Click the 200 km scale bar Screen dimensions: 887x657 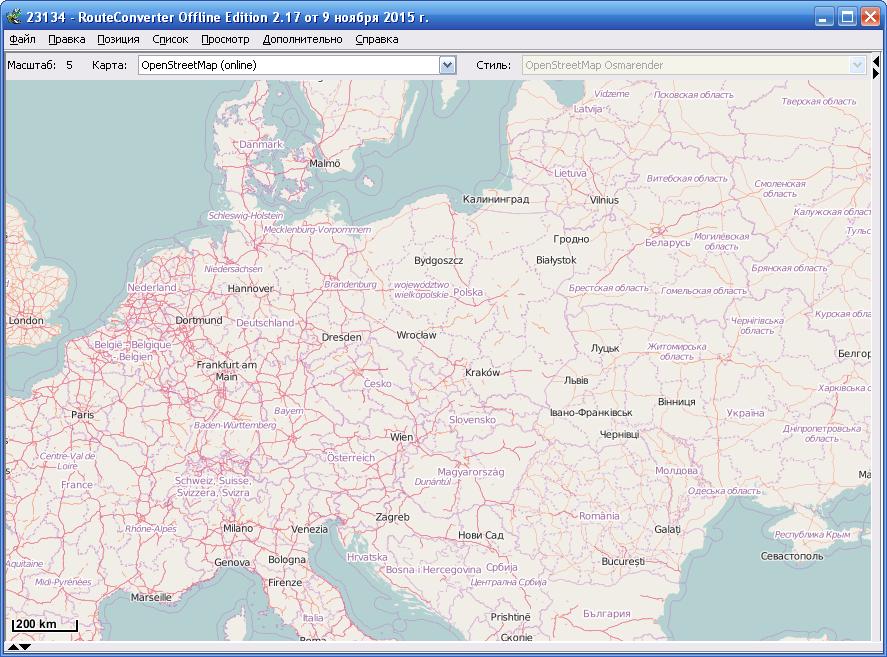coord(45,624)
